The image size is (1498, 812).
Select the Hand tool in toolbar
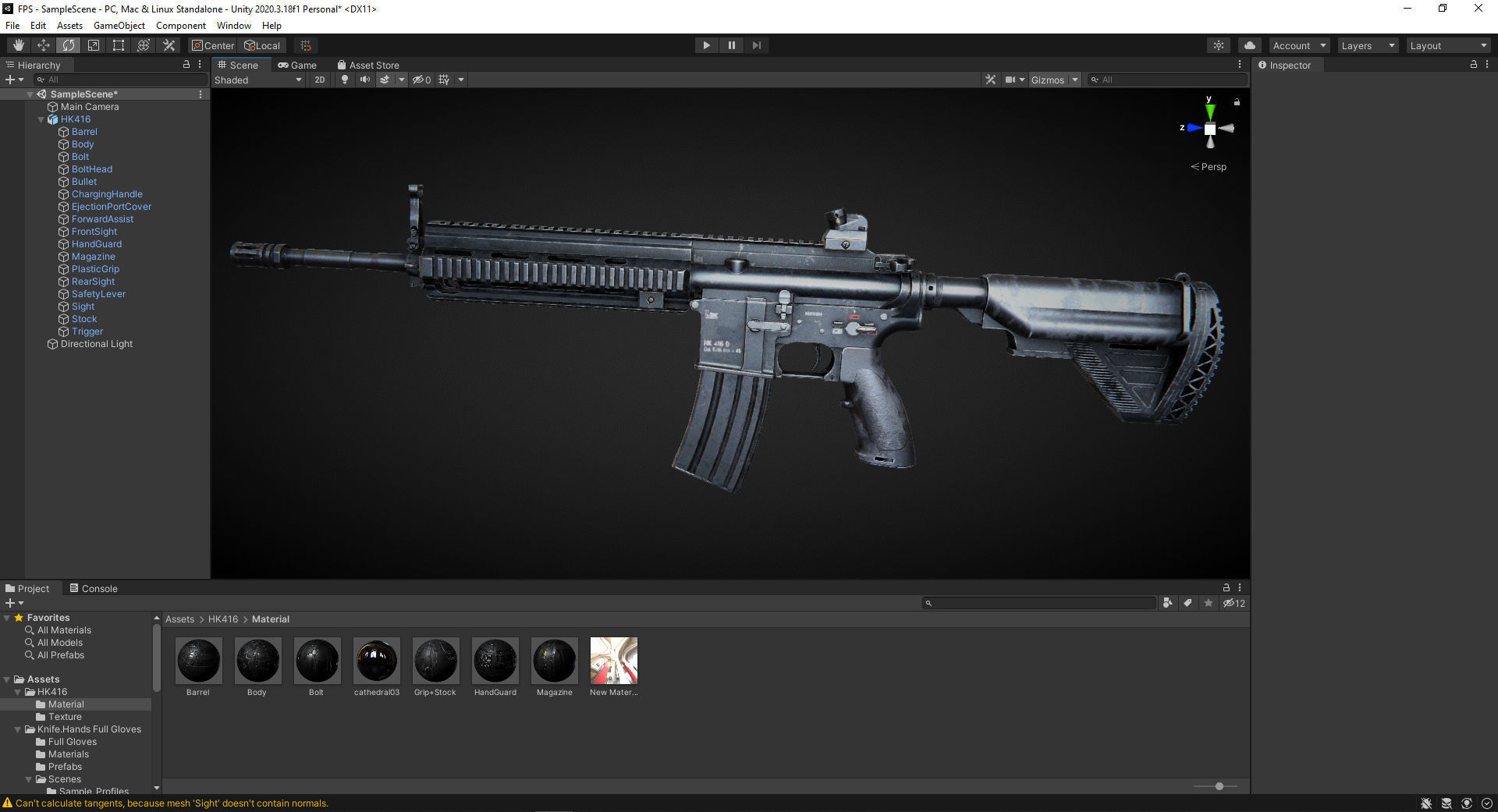(19, 45)
